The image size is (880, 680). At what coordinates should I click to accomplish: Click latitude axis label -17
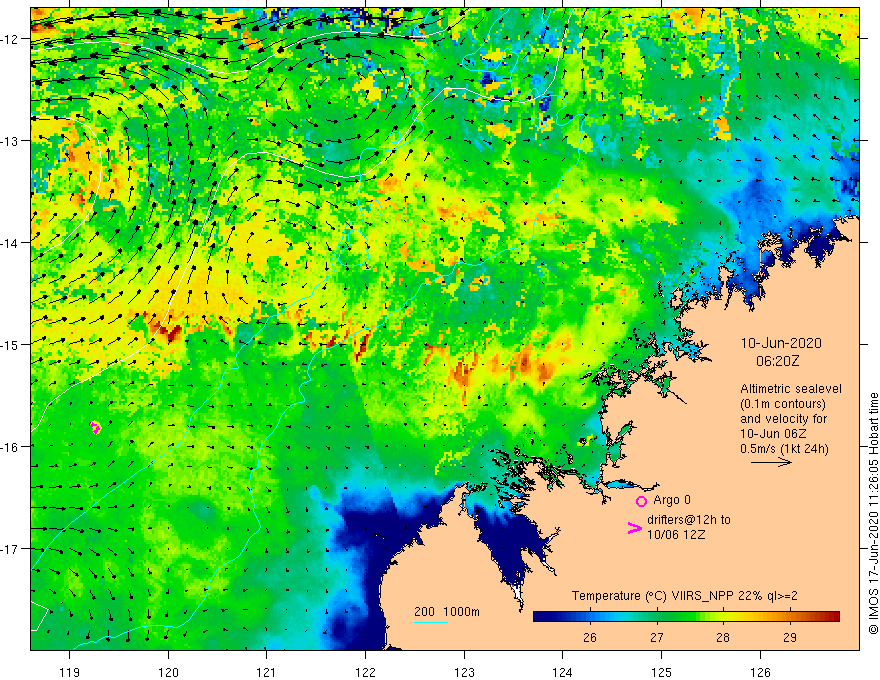click(x=11, y=548)
